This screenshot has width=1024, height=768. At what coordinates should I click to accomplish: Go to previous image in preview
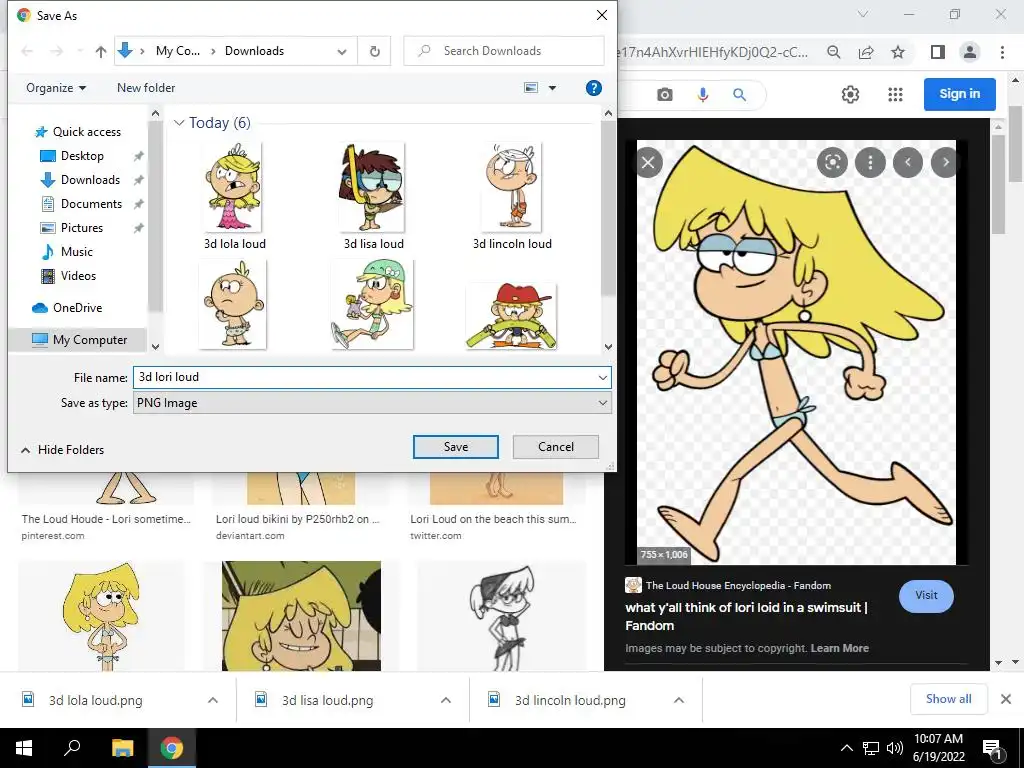(x=908, y=162)
